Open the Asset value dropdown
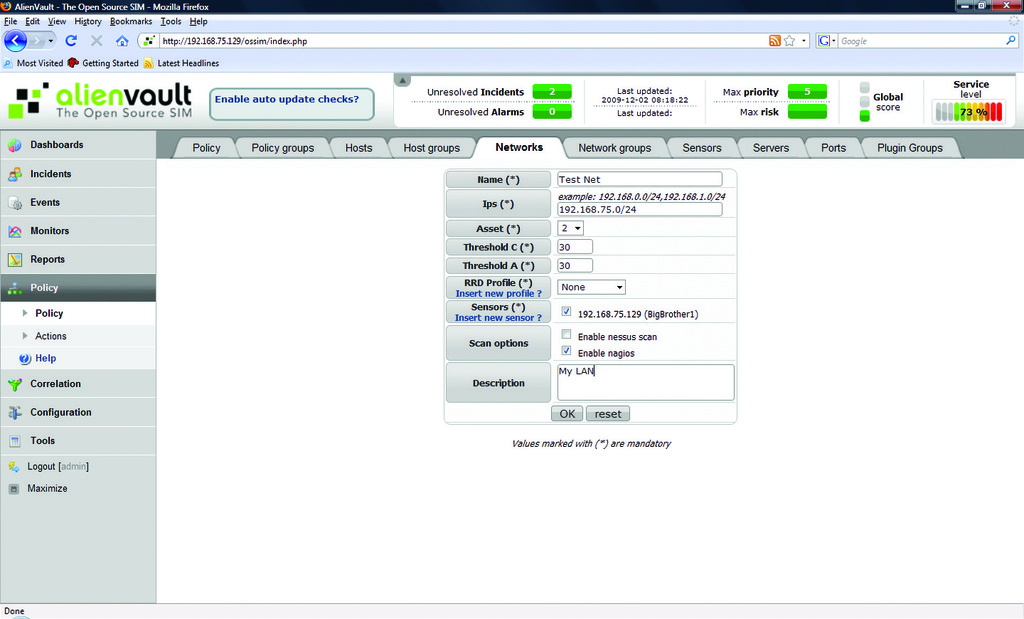 pos(571,229)
